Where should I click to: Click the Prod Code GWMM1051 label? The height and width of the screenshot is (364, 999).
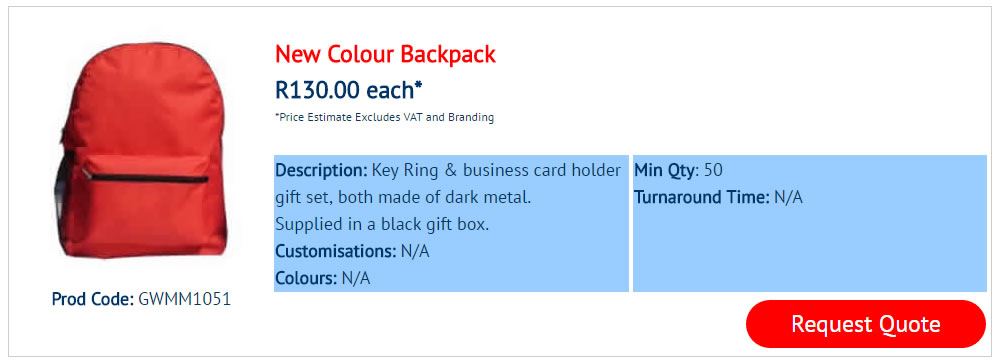coord(141,298)
